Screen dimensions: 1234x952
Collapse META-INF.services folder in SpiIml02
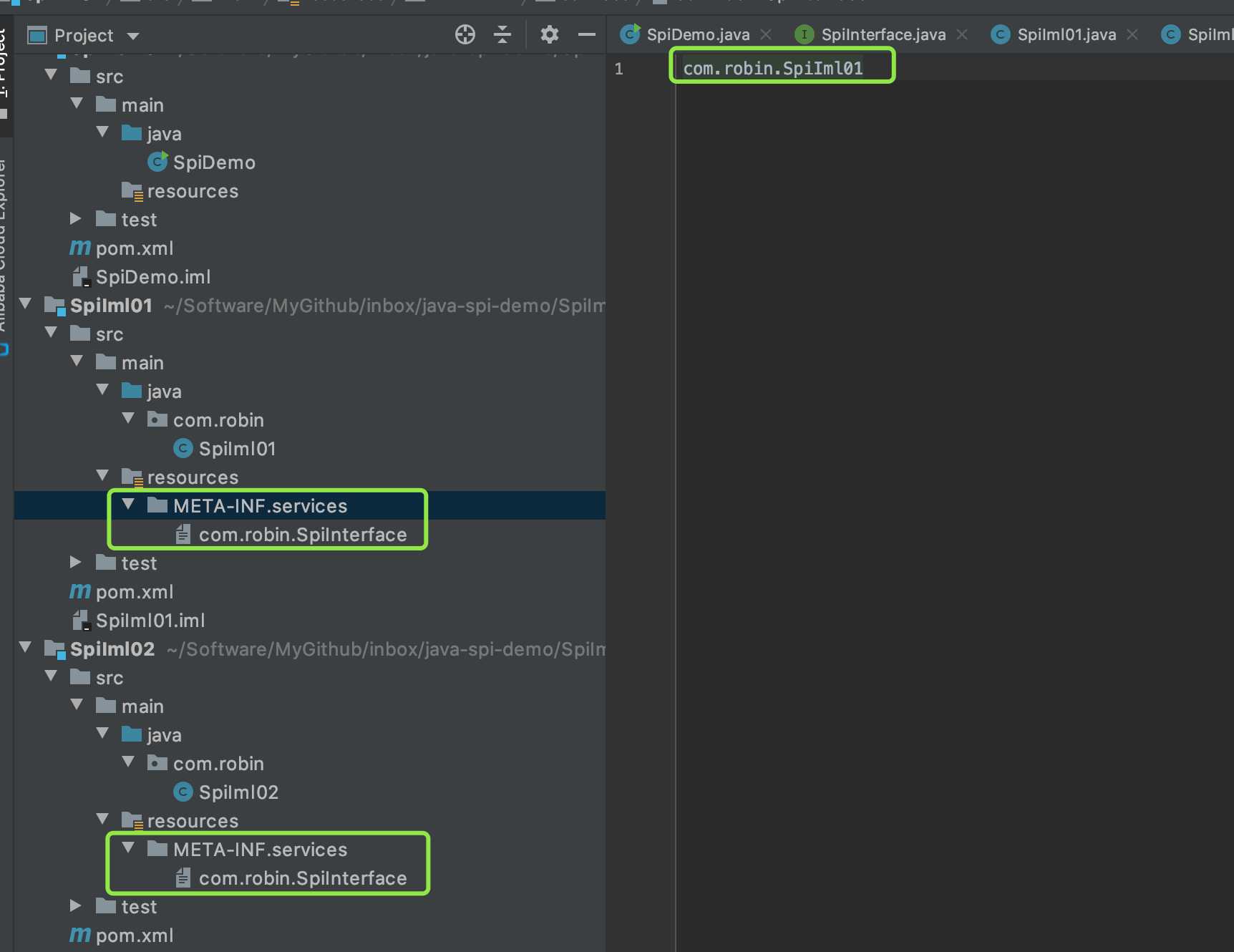click(129, 848)
